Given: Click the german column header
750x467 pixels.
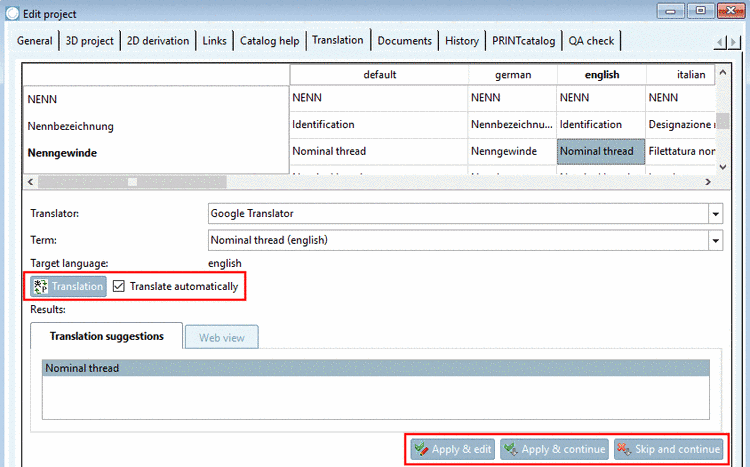Looking at the screenshot, I should coord(513,75).
